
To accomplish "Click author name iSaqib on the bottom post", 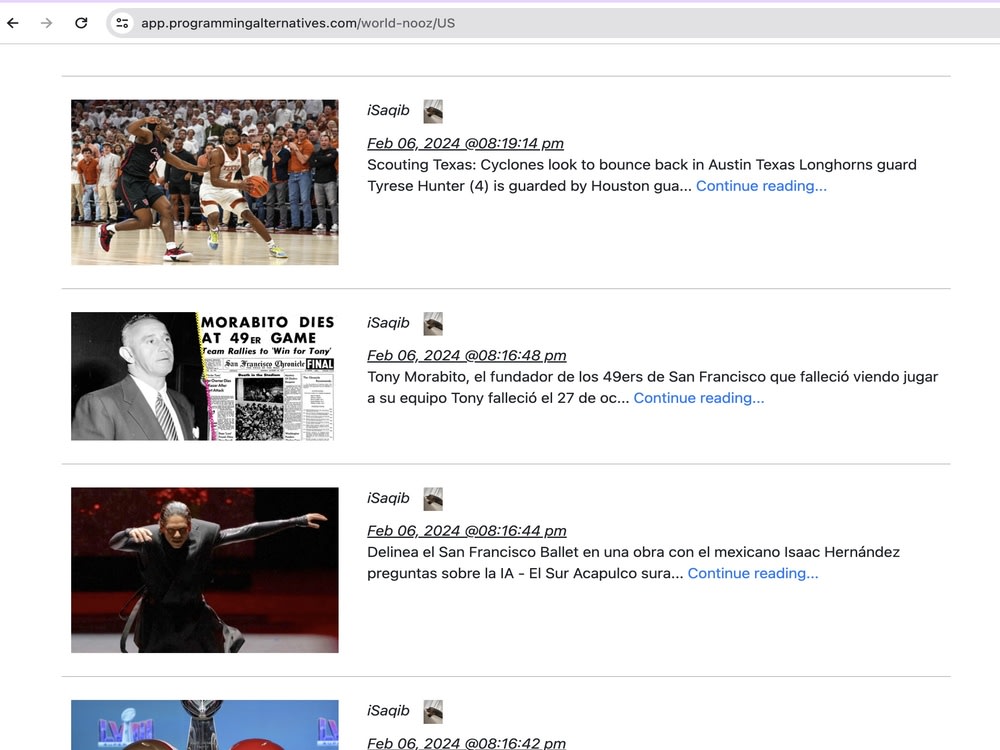I will click(388, 710).
